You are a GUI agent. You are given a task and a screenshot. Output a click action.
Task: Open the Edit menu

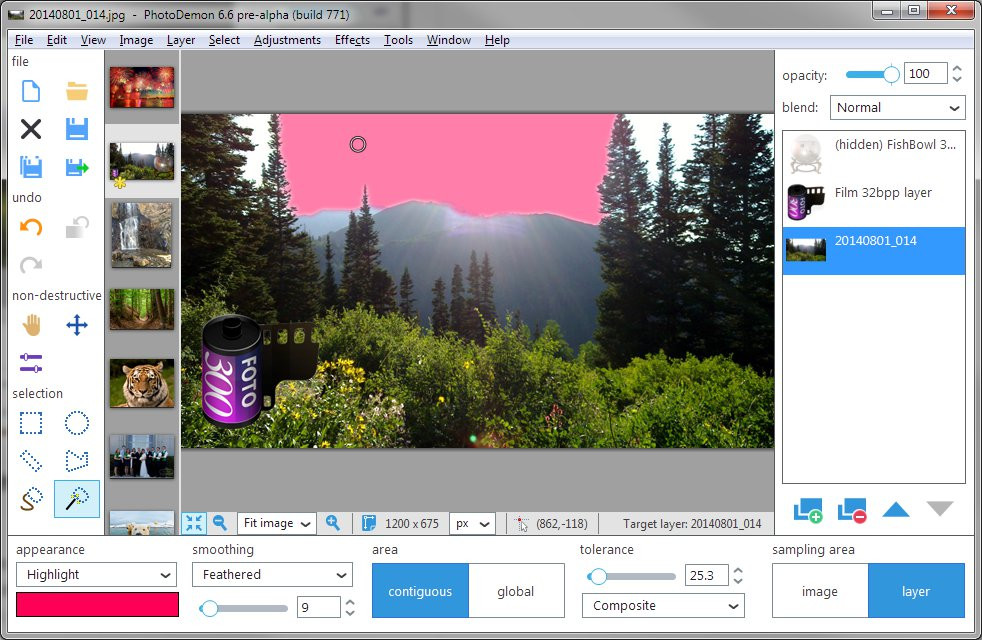56,39
